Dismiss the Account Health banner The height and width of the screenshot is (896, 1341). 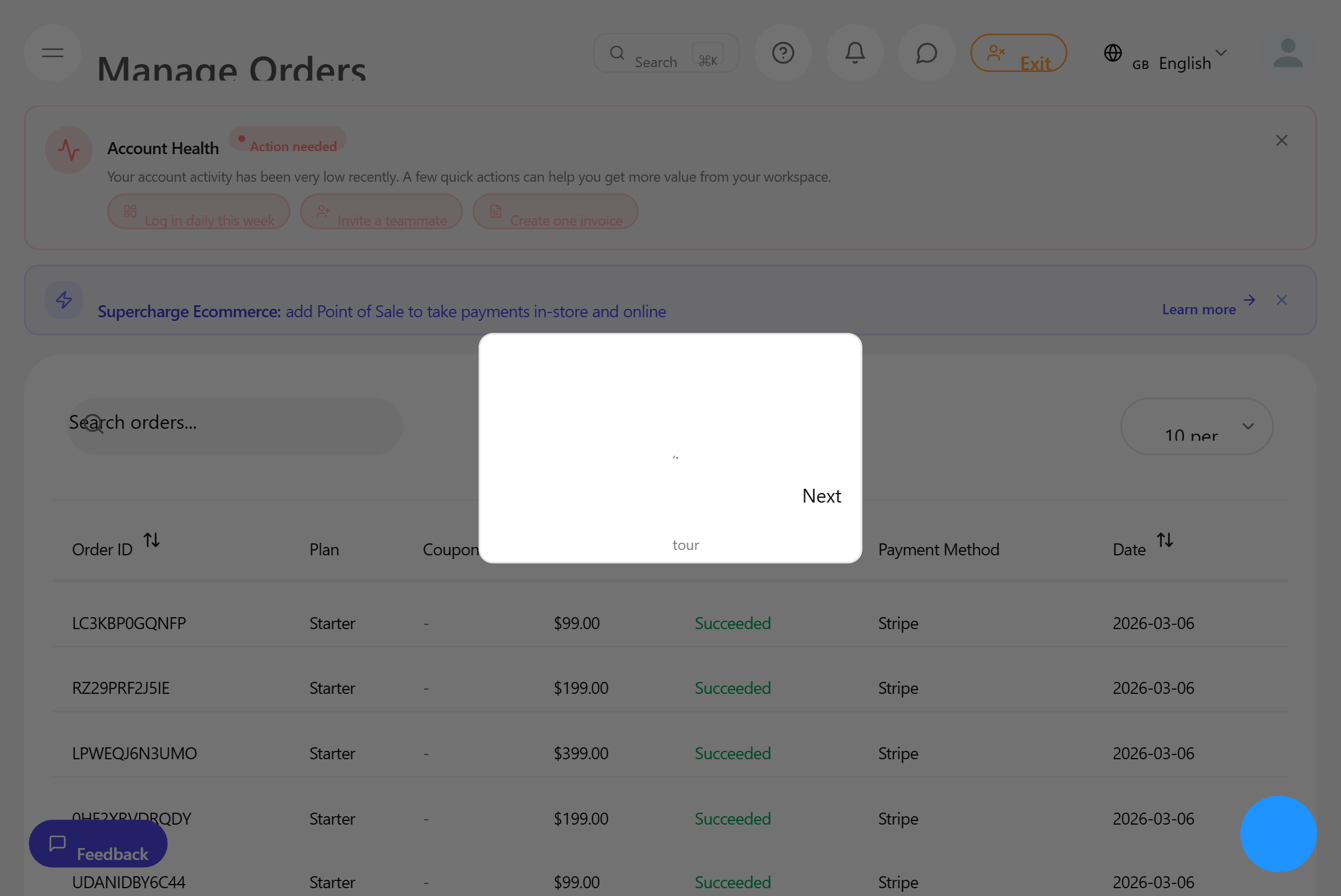(1282, 140)
